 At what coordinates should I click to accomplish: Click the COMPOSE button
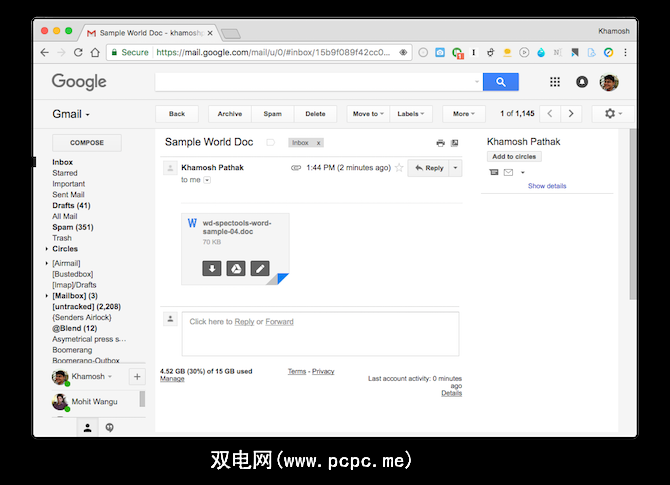87,143
